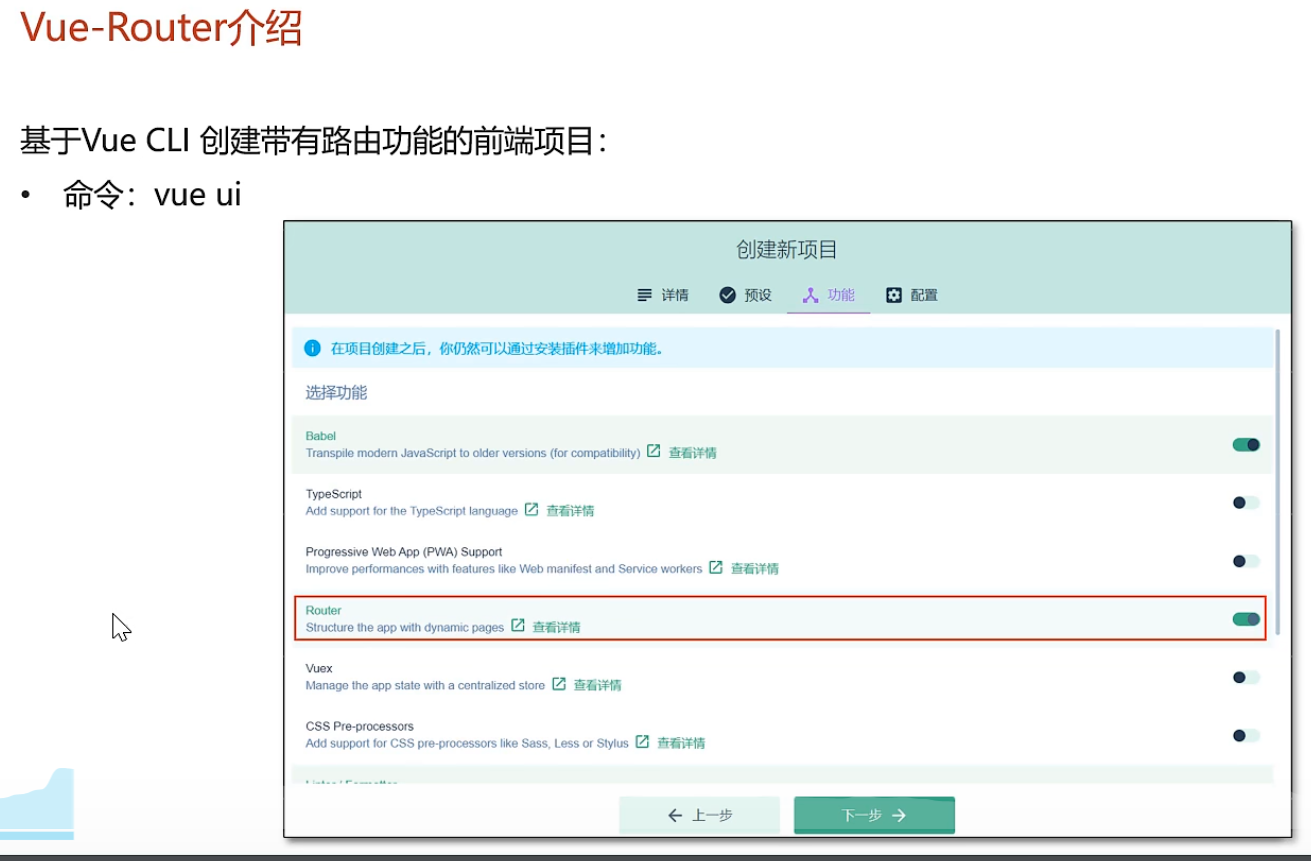Click 查看详情 link for PWA Support

[x=755, y=569]
